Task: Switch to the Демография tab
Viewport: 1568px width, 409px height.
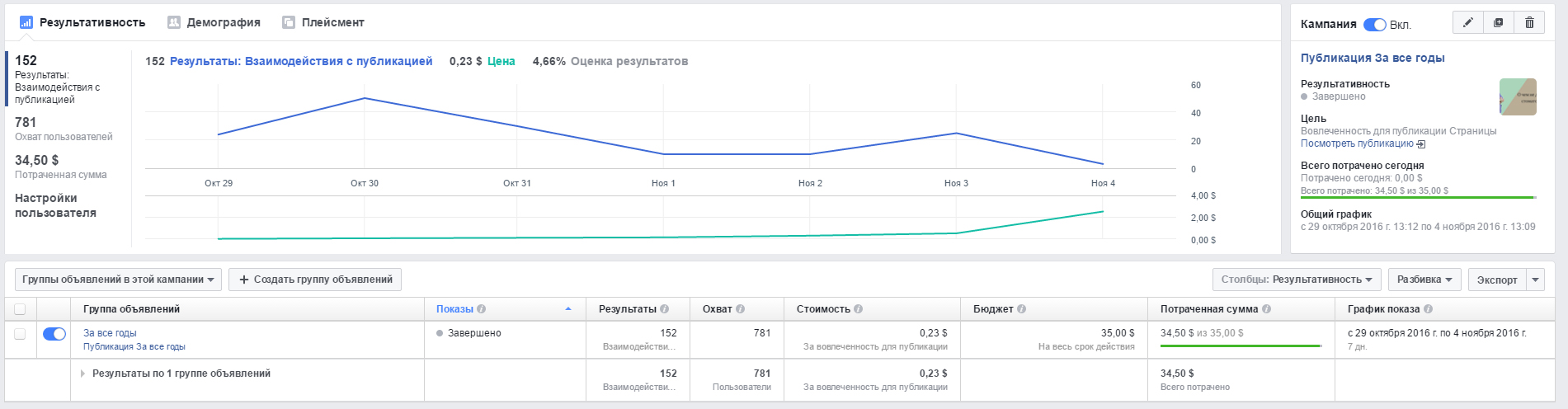Action: tap(214, 22)
